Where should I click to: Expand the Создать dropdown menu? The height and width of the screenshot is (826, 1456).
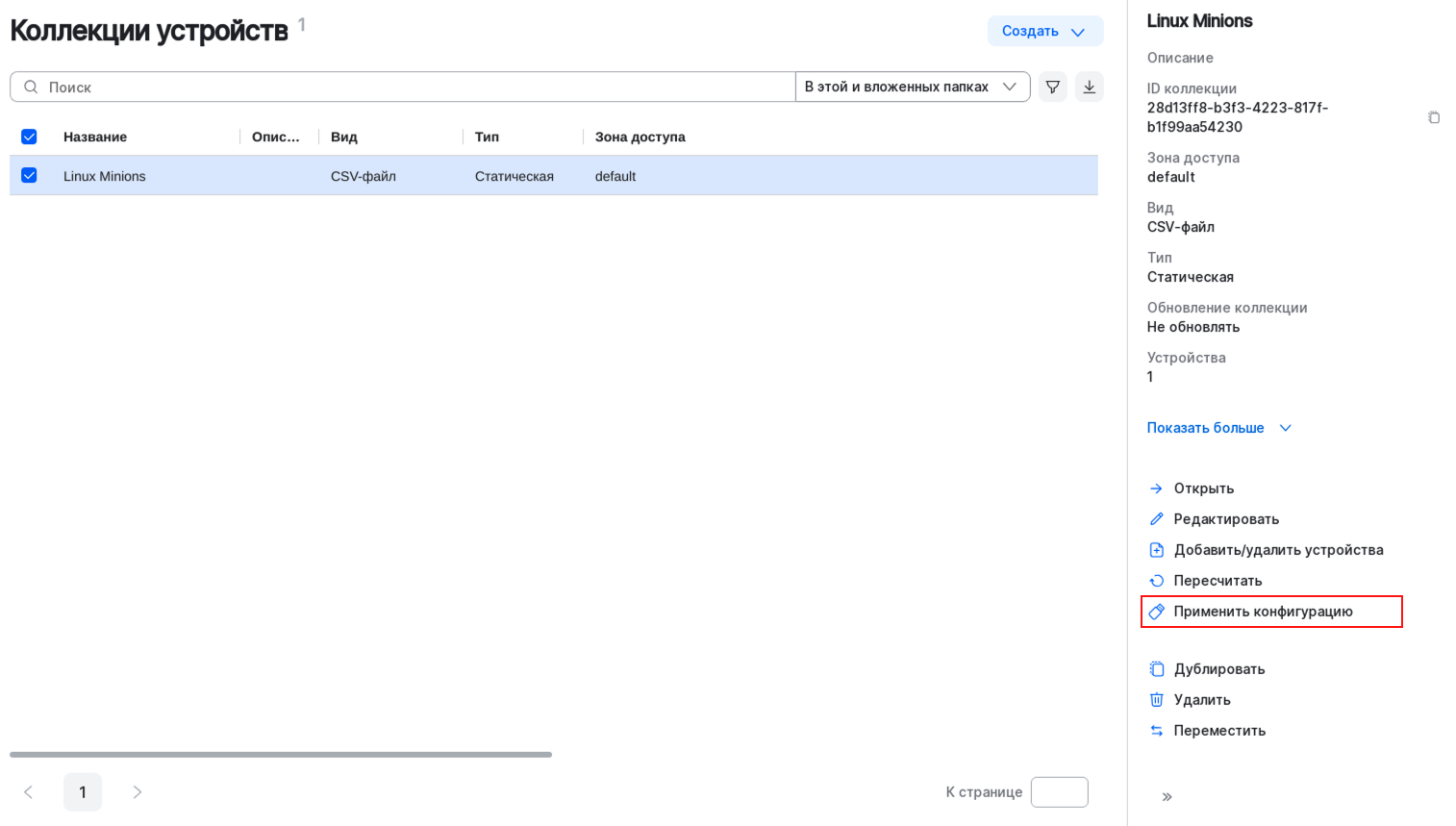tap(1045, 30)
